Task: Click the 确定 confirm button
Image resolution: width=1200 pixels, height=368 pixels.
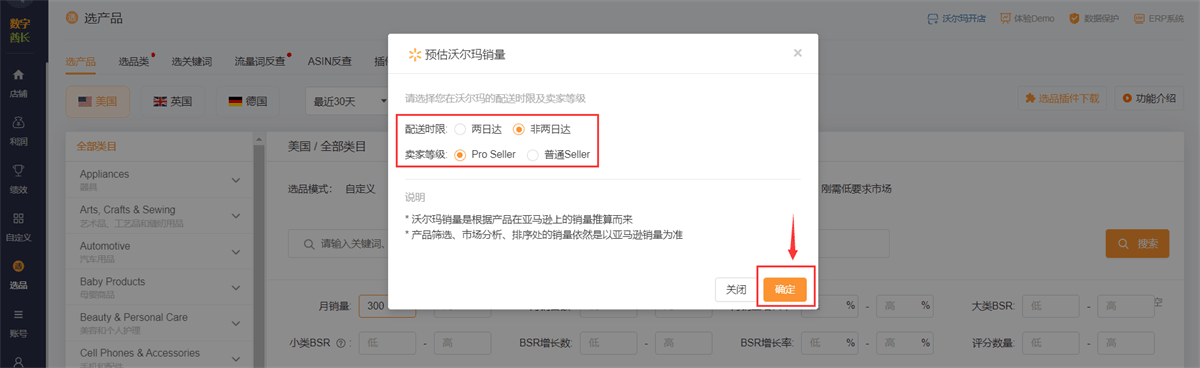Action: pyautogui.click(x=785, y=289)
